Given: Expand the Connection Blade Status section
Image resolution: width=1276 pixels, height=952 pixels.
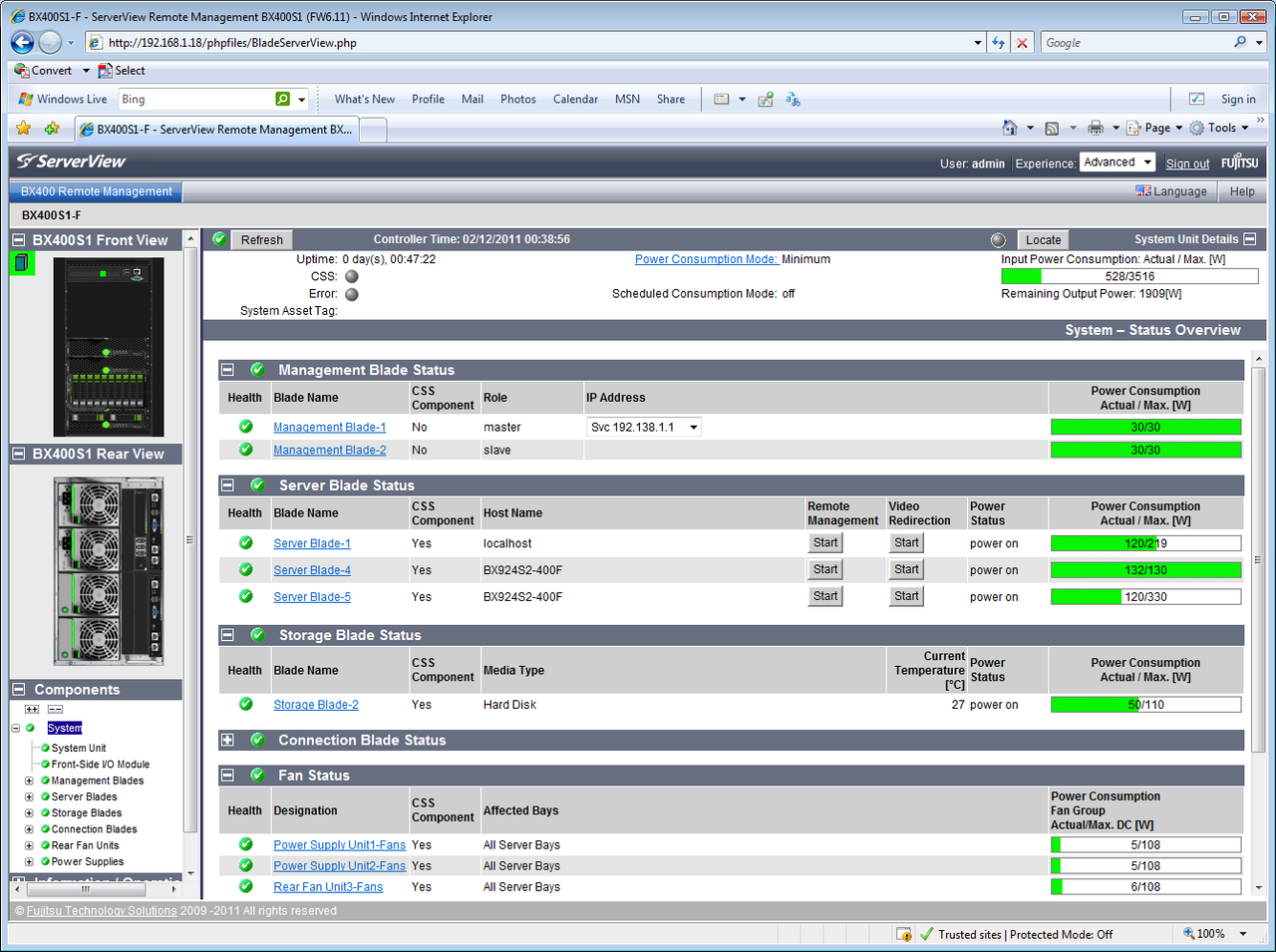Looking at the screenshot, I should tap(227, 740).
